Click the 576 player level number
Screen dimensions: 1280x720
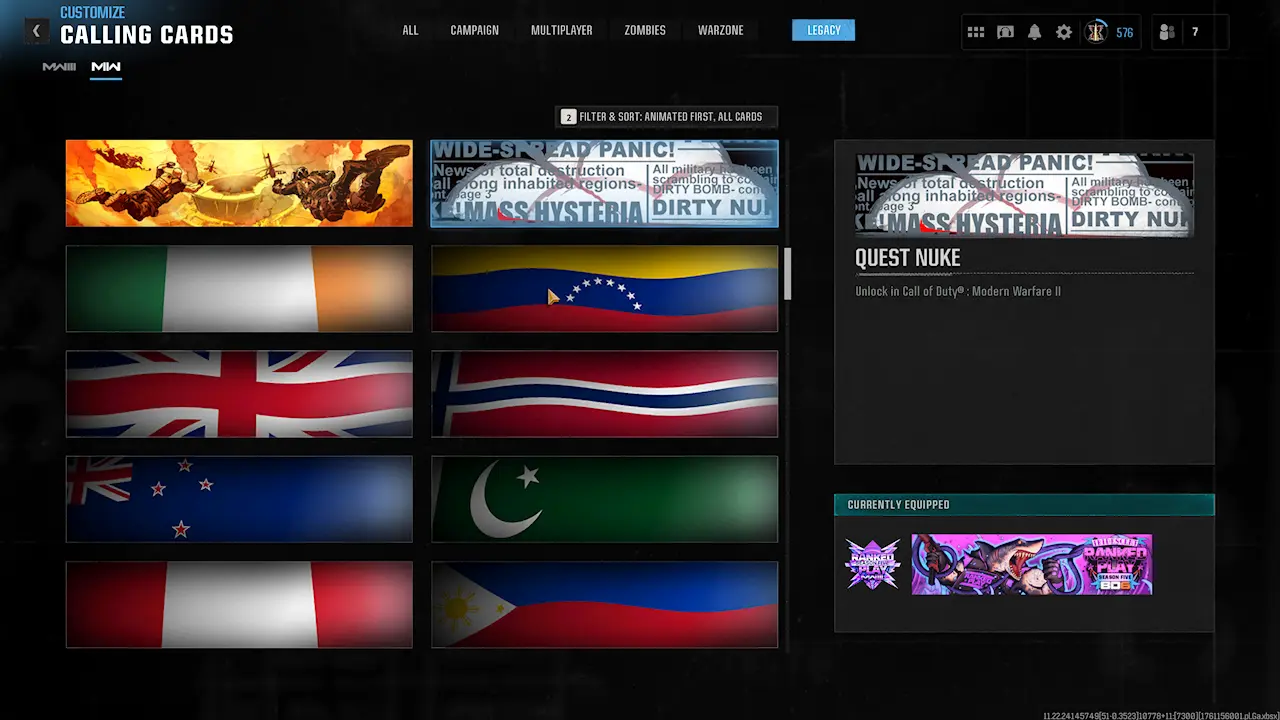coord(1125,32)
